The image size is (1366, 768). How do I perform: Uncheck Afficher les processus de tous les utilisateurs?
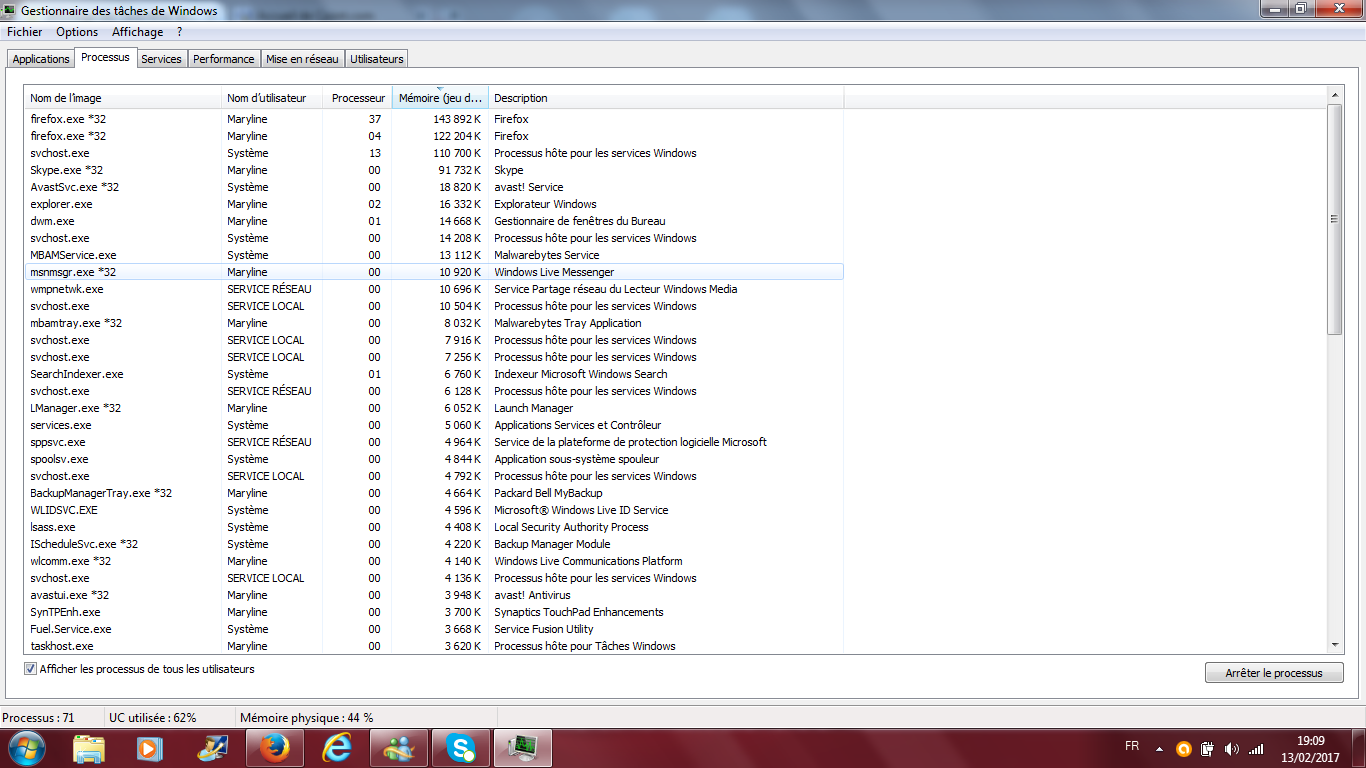31,669
